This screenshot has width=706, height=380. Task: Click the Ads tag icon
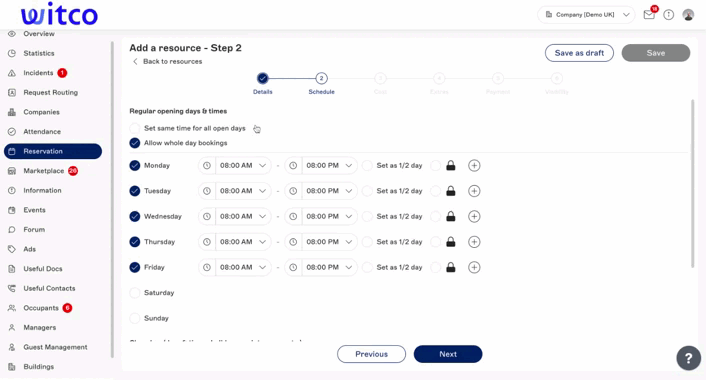(12, 249)
